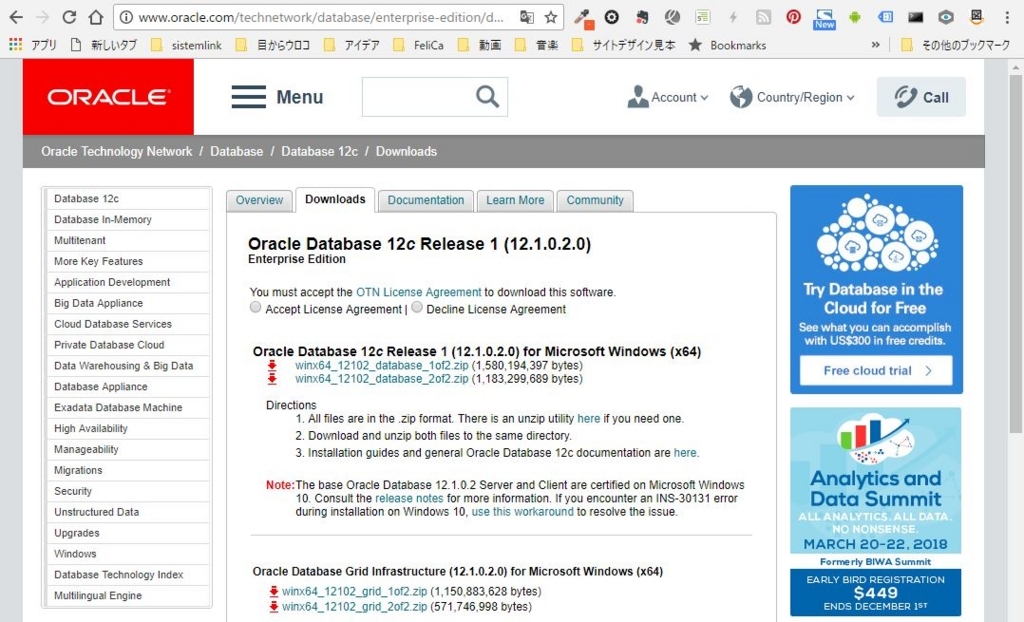The width and height of the screenshot is (1024, 622).
Task: Switch to the Learn More tab
Action: click(x=515, y=201)
